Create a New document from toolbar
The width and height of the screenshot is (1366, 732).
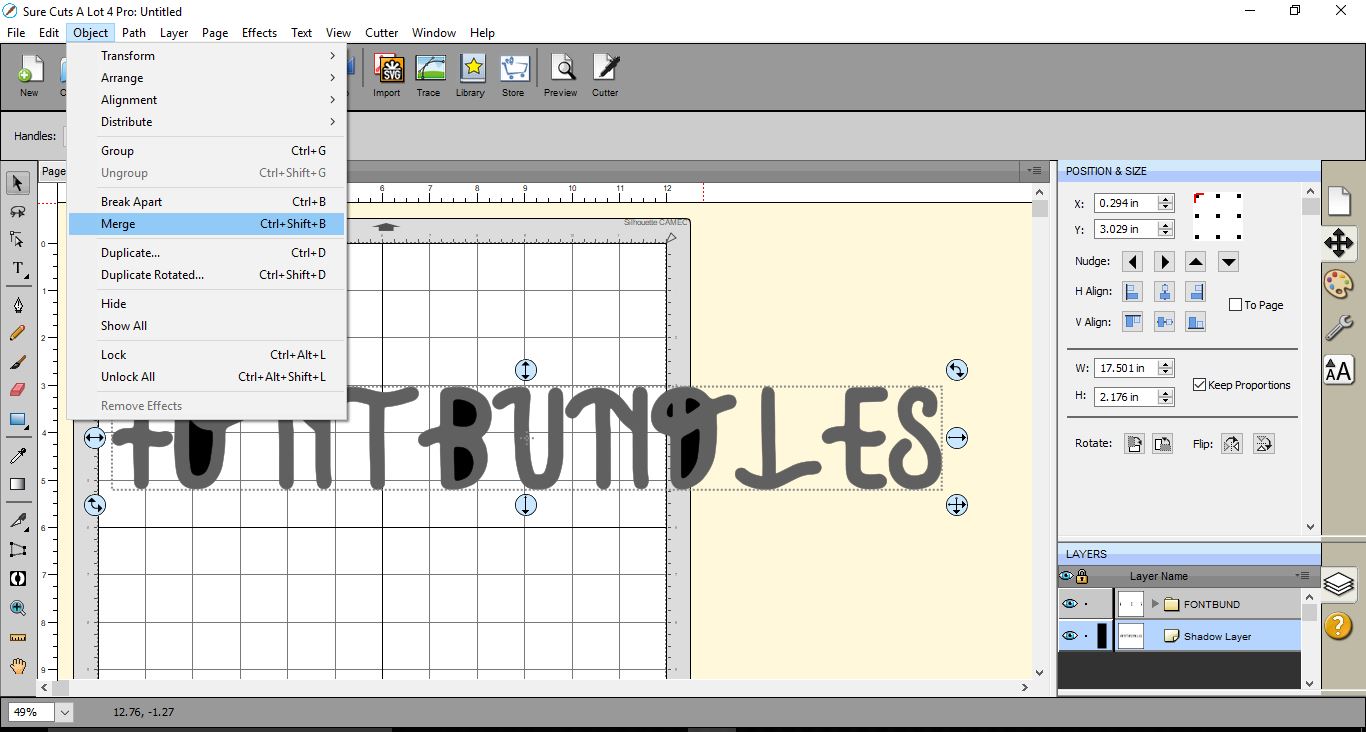coord(29,76)
